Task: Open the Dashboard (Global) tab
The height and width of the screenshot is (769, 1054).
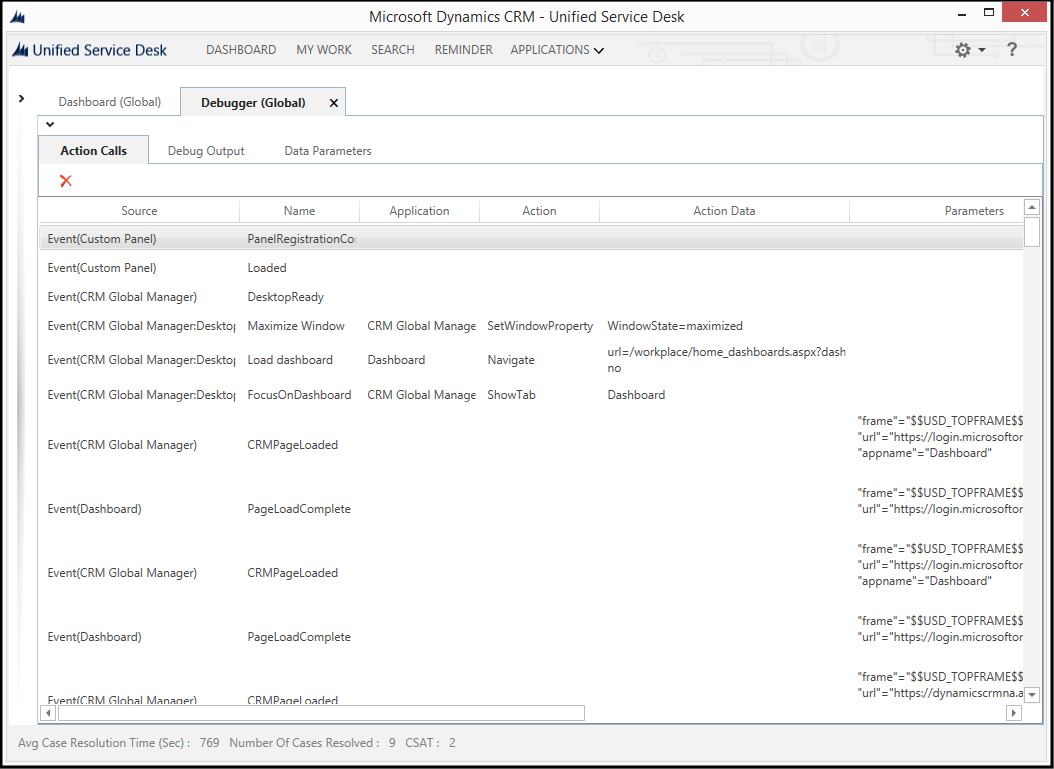Action: 110,101
